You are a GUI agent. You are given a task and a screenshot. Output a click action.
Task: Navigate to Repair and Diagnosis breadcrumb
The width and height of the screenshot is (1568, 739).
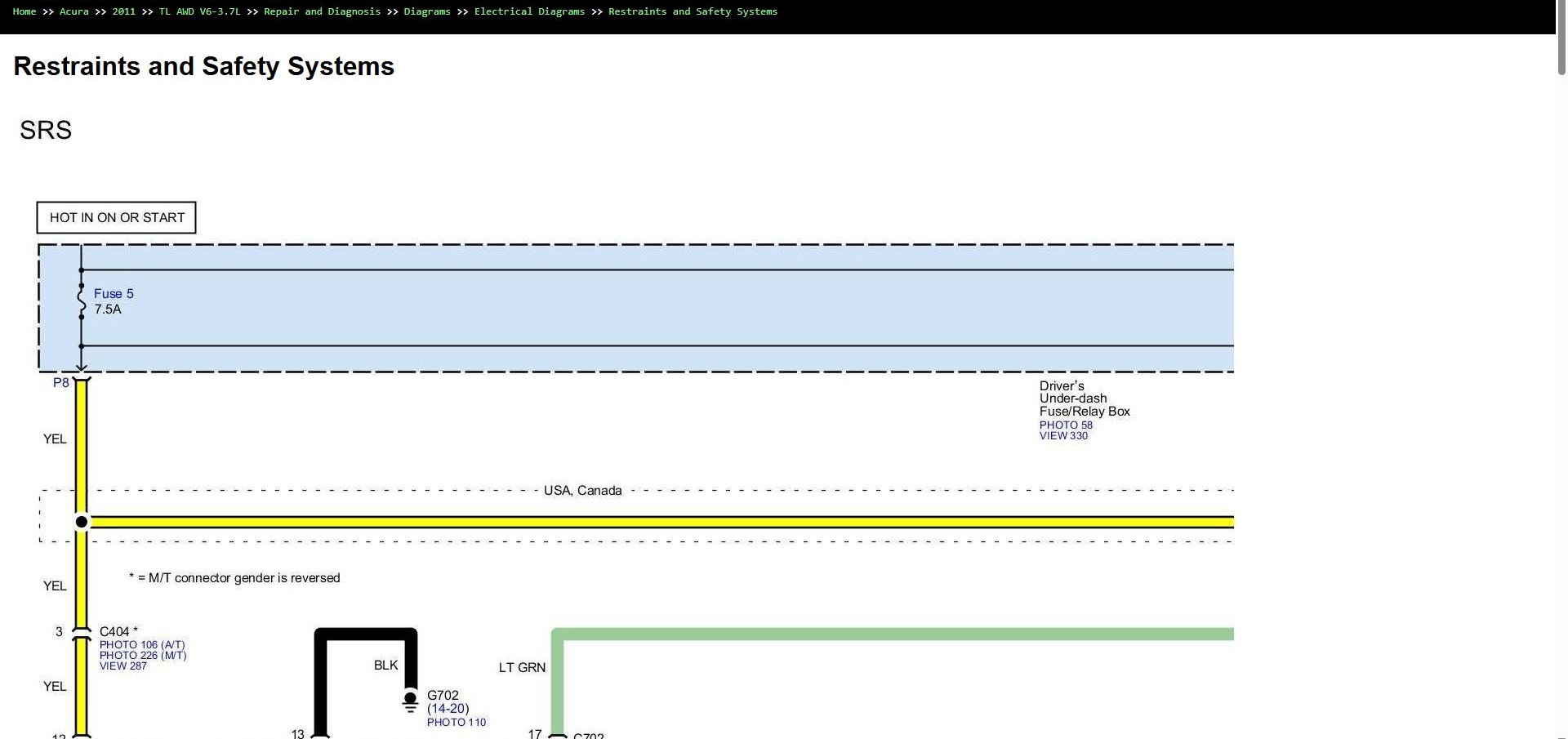[x=322, y=11]
